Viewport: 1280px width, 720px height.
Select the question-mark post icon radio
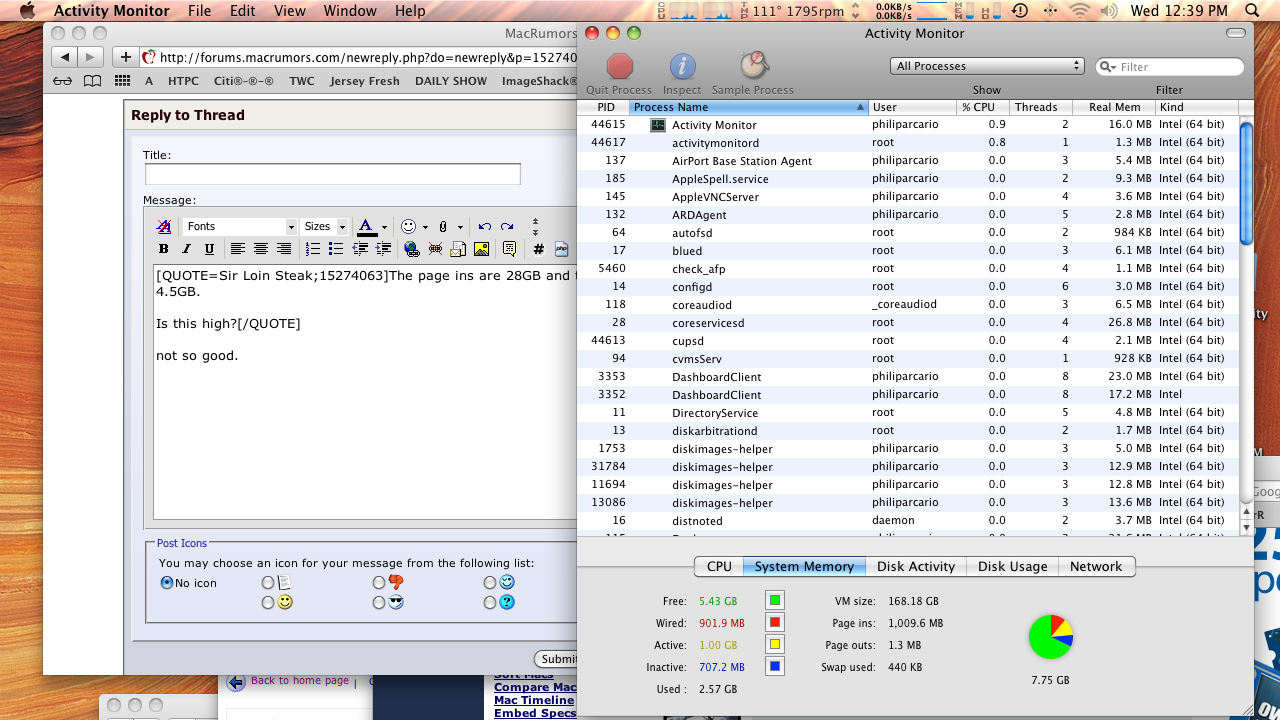click(490, 603)
